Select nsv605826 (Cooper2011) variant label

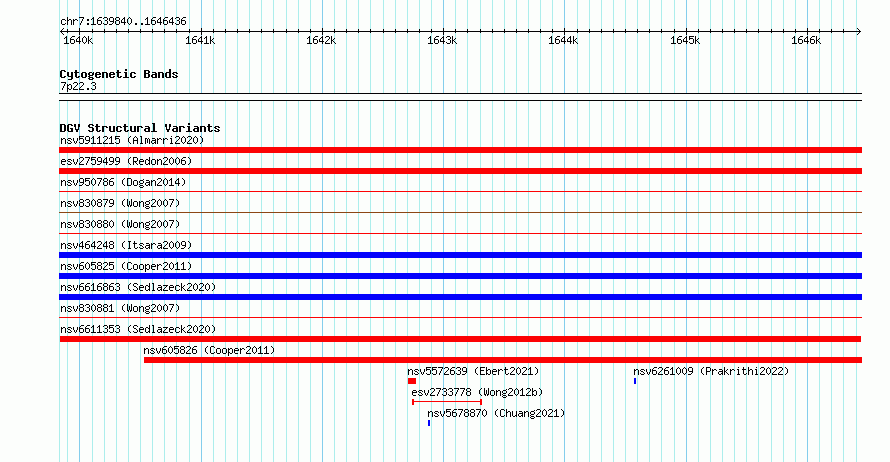[209, 350]
